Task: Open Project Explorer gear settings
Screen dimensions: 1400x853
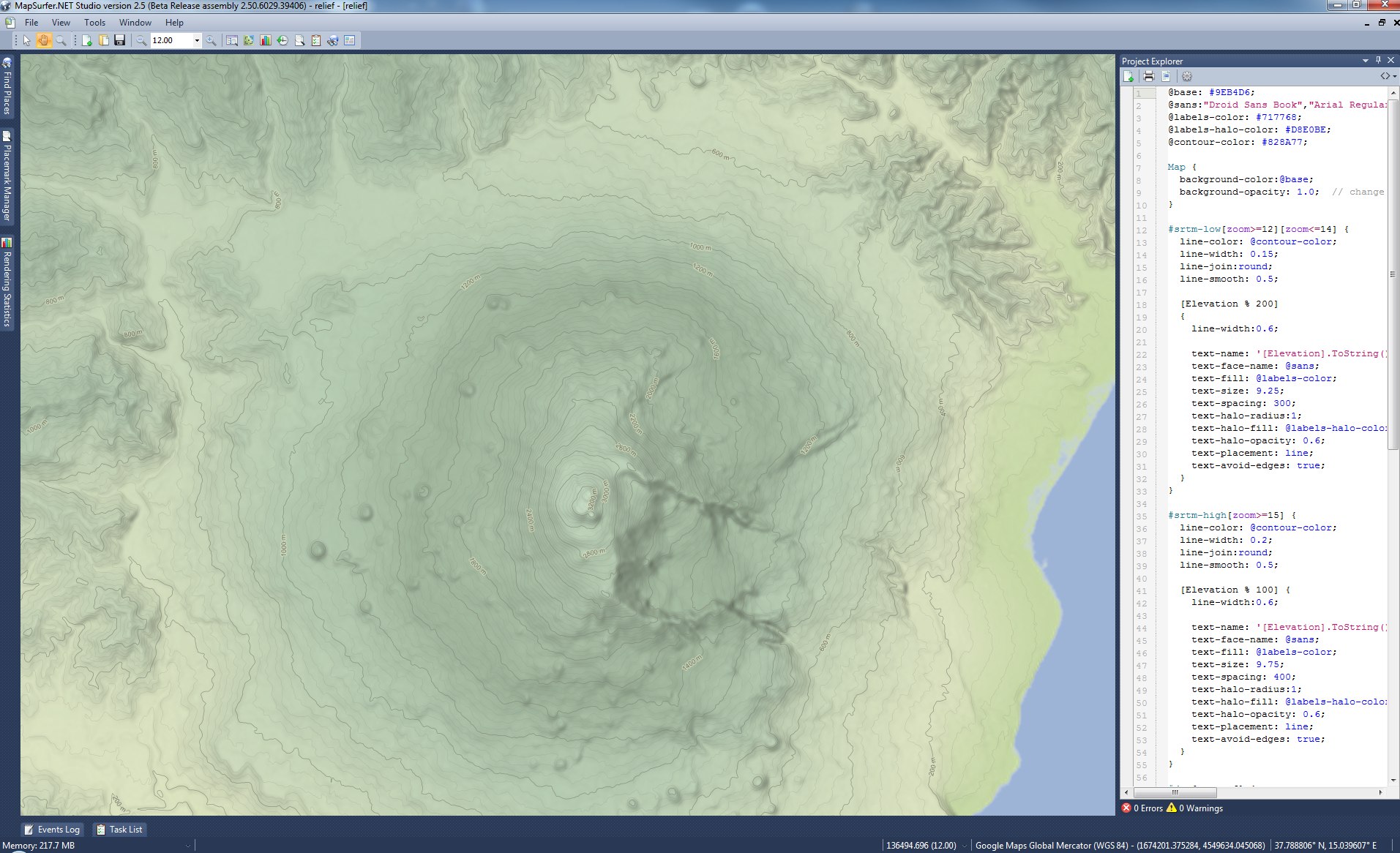Action: point(1187,76)
